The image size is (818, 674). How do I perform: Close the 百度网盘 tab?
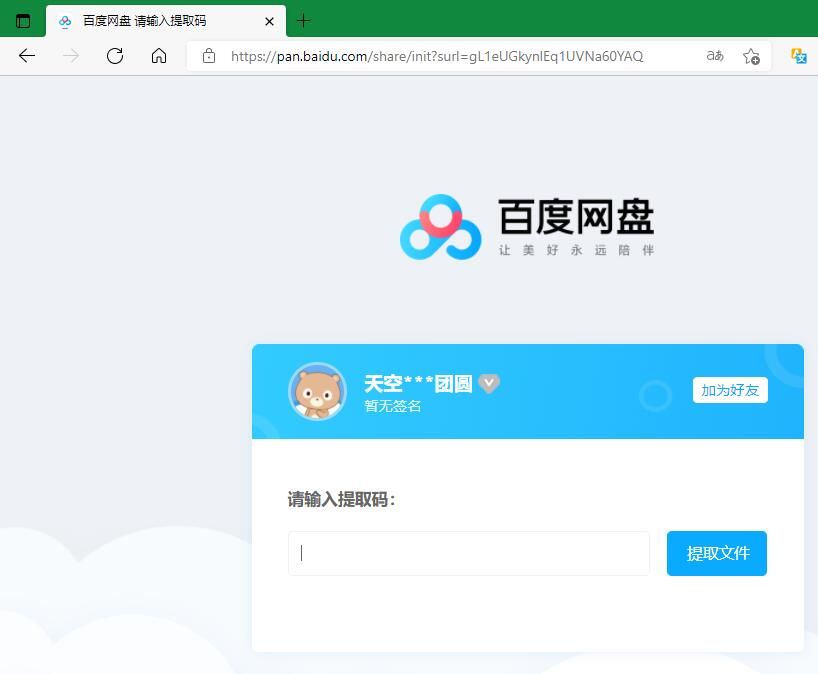pyautogui.click(x=269, y=21)
